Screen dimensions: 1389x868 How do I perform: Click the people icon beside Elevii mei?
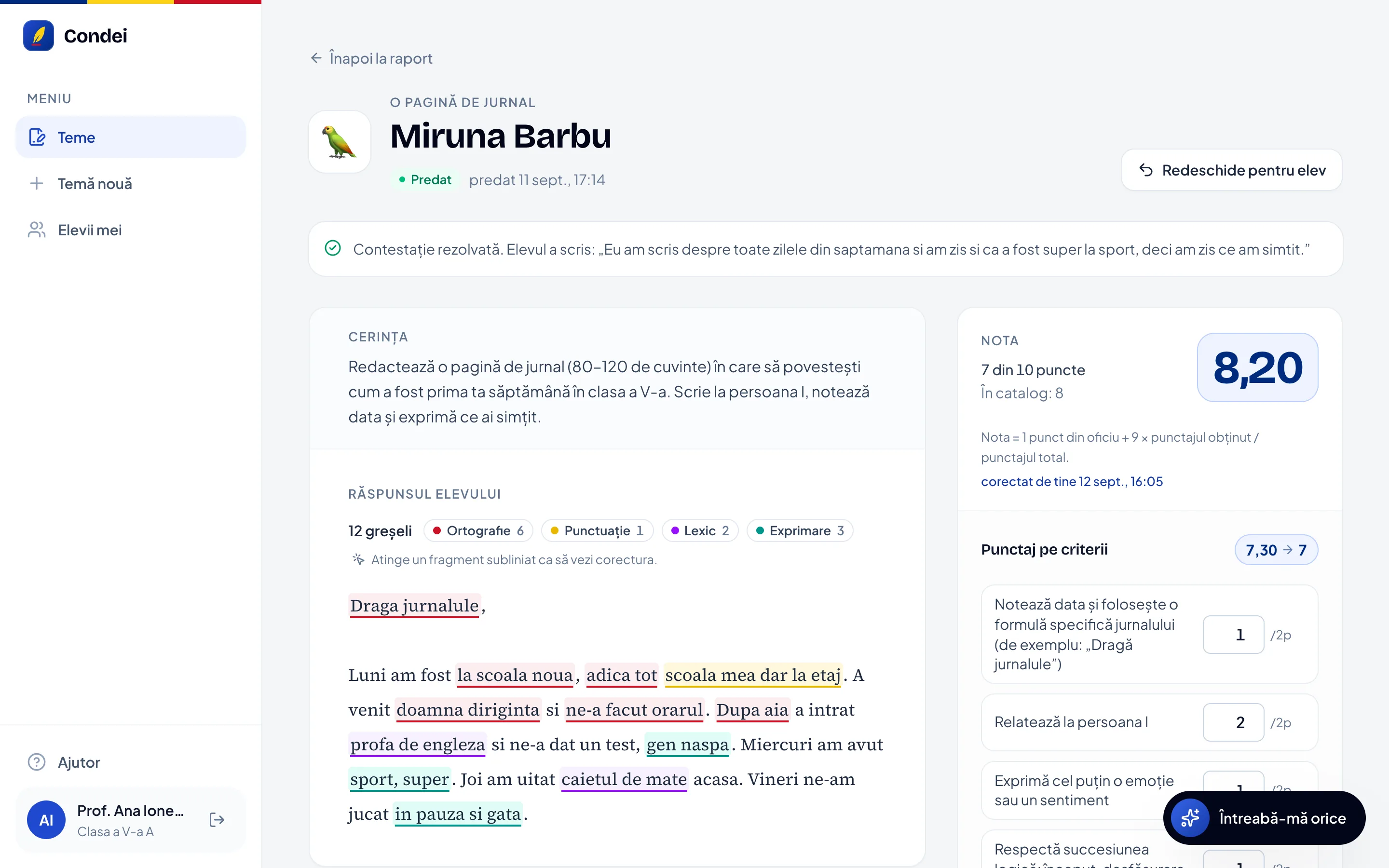[x=37, y=230]
